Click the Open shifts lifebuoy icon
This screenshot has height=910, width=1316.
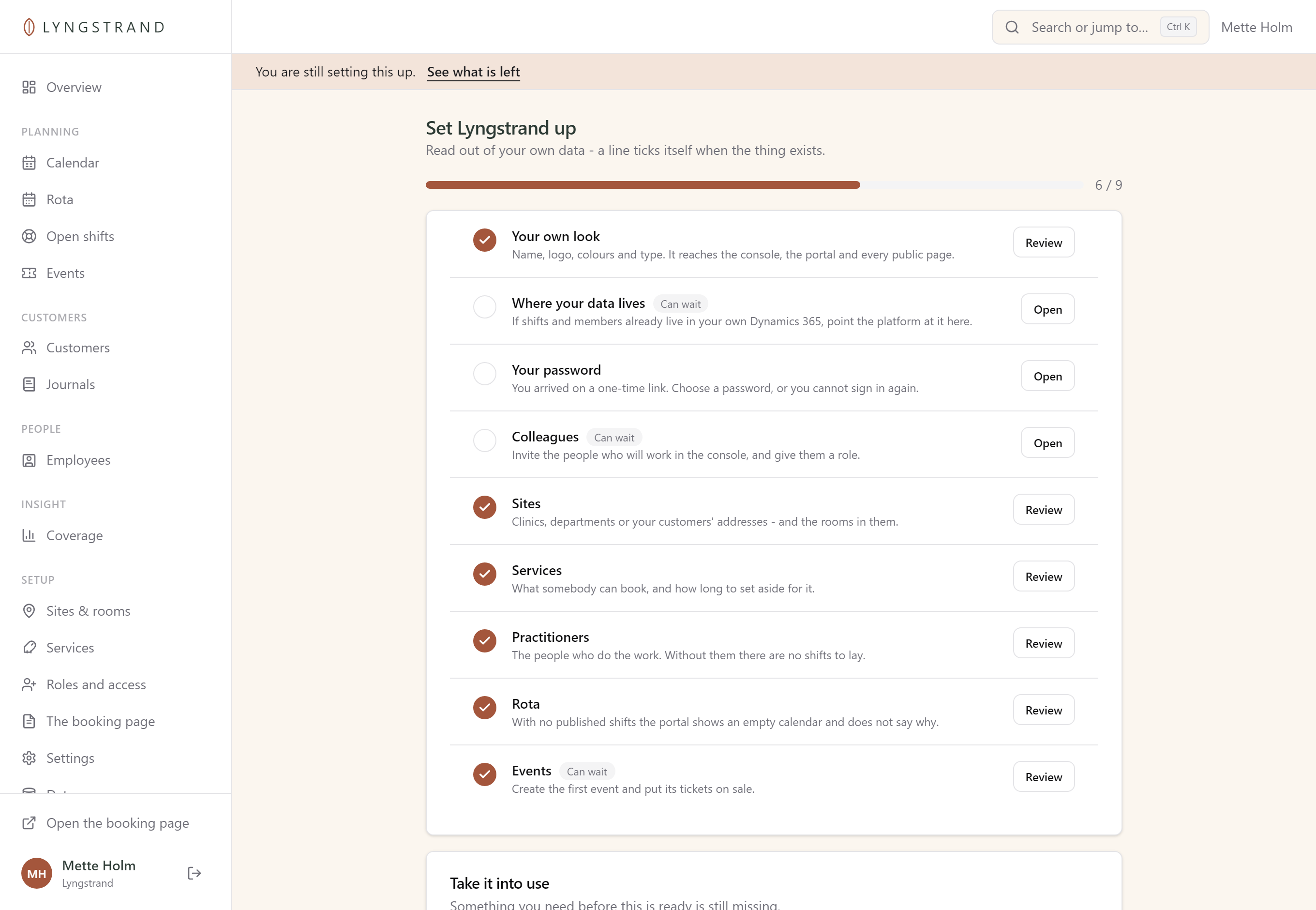29,237
